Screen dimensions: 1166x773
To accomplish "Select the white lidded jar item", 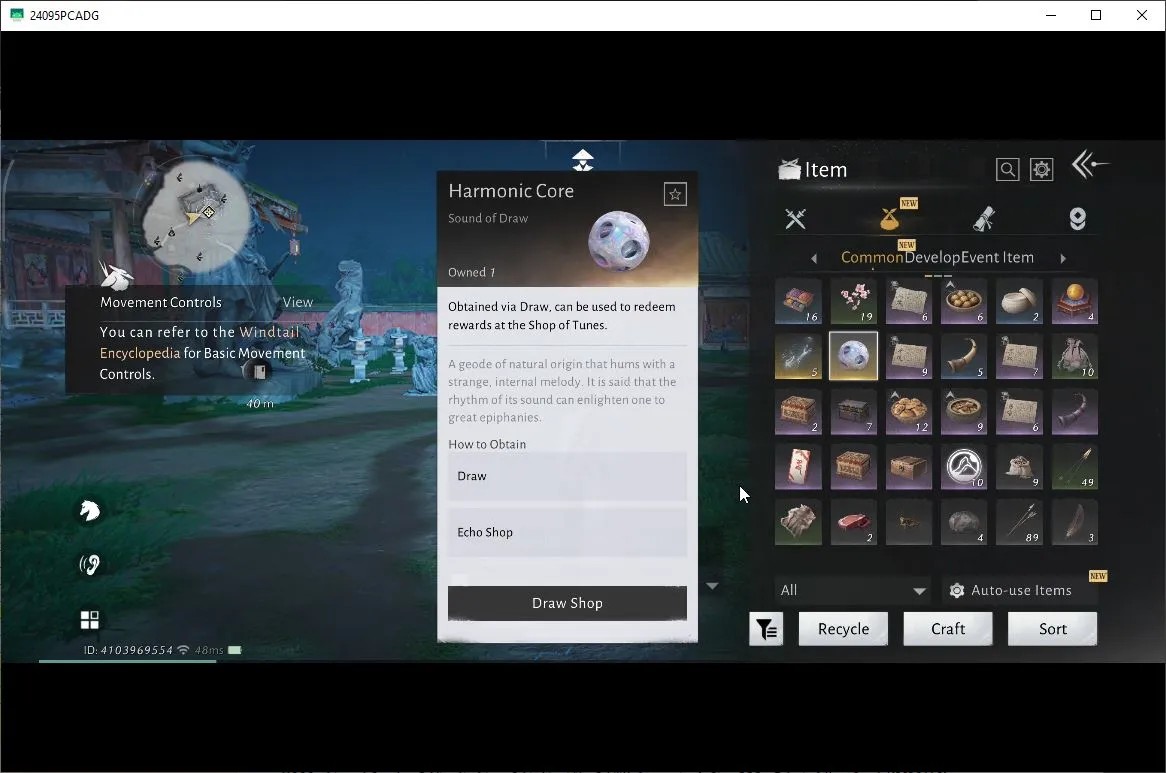I will (1019, 301).
